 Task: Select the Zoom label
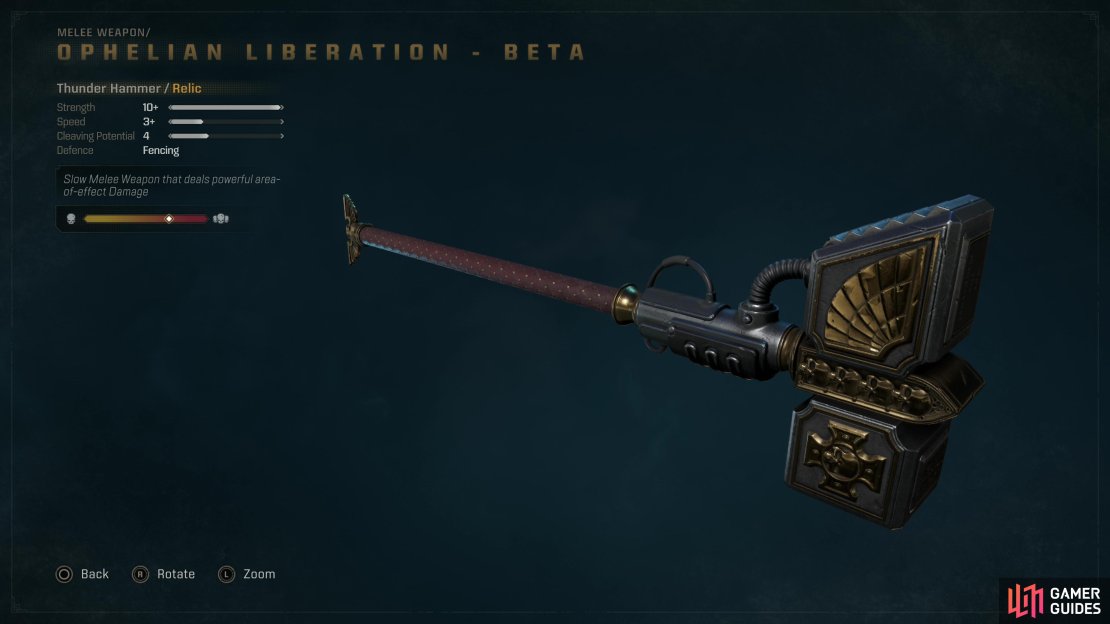tap(259, 574)
